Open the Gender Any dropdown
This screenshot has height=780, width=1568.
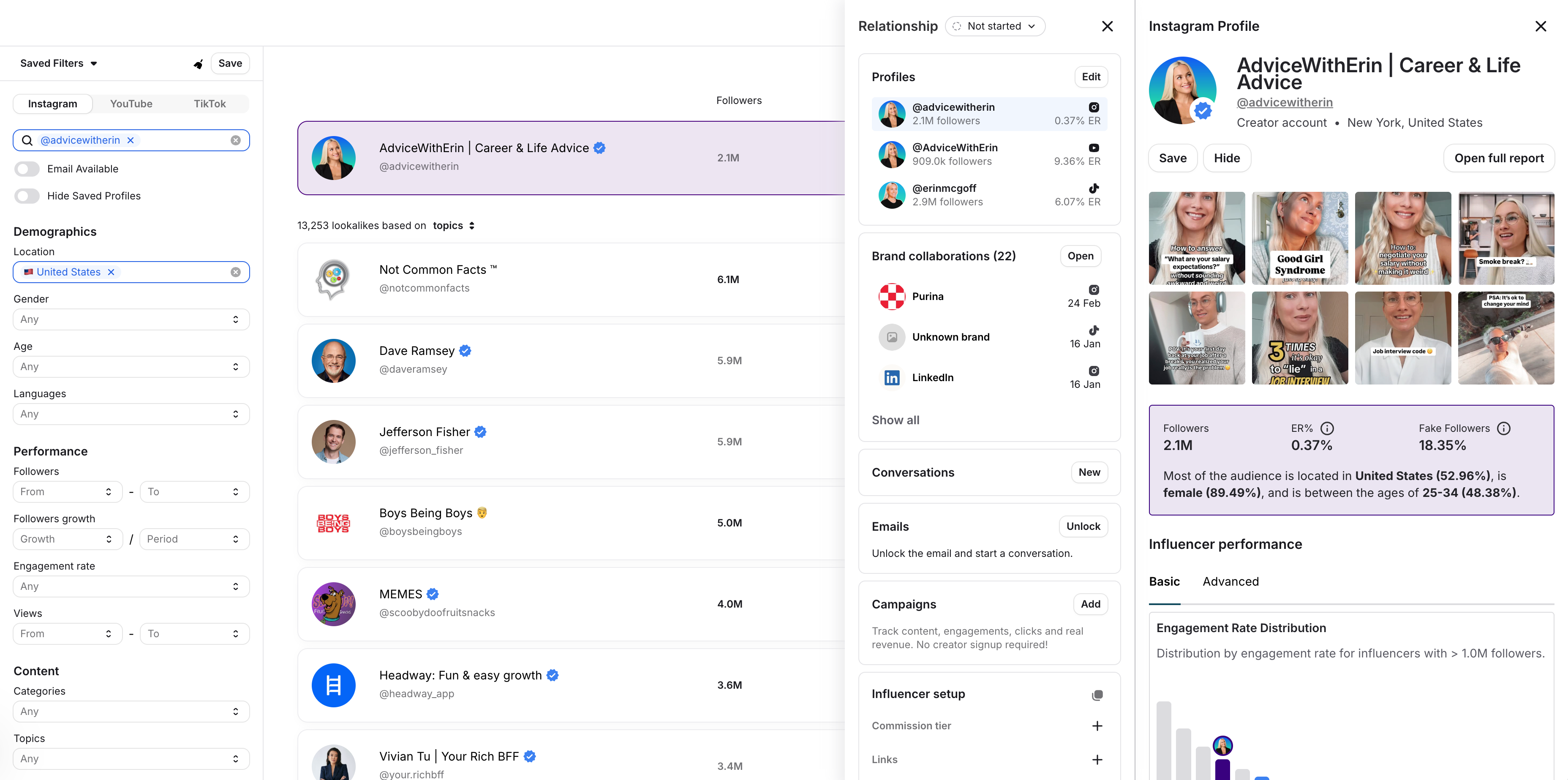pos(131,320)
